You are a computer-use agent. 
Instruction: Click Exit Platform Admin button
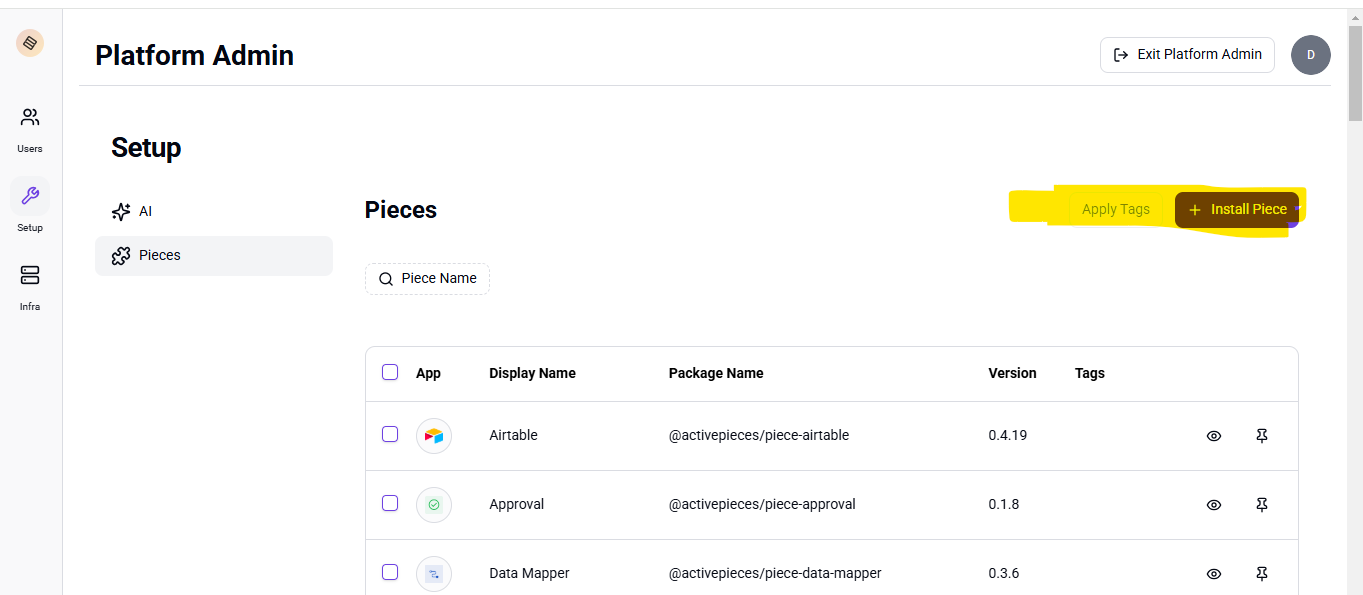(x=1187, y=55)
